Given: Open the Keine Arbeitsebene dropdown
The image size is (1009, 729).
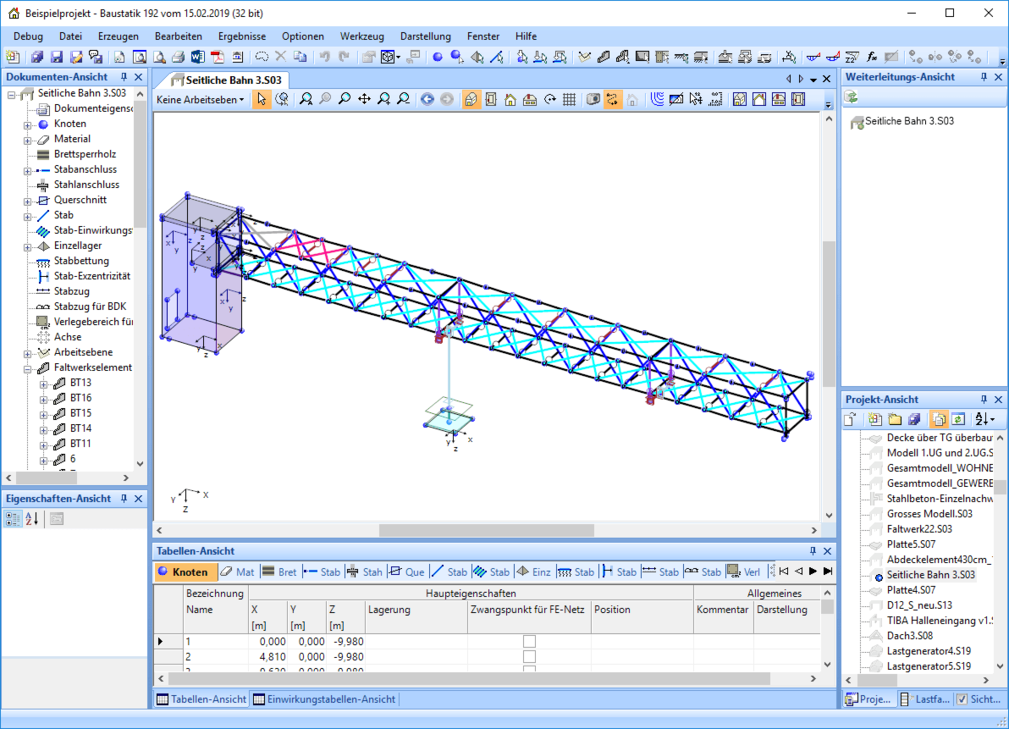Looking at the screenshot, I should 200,99.
